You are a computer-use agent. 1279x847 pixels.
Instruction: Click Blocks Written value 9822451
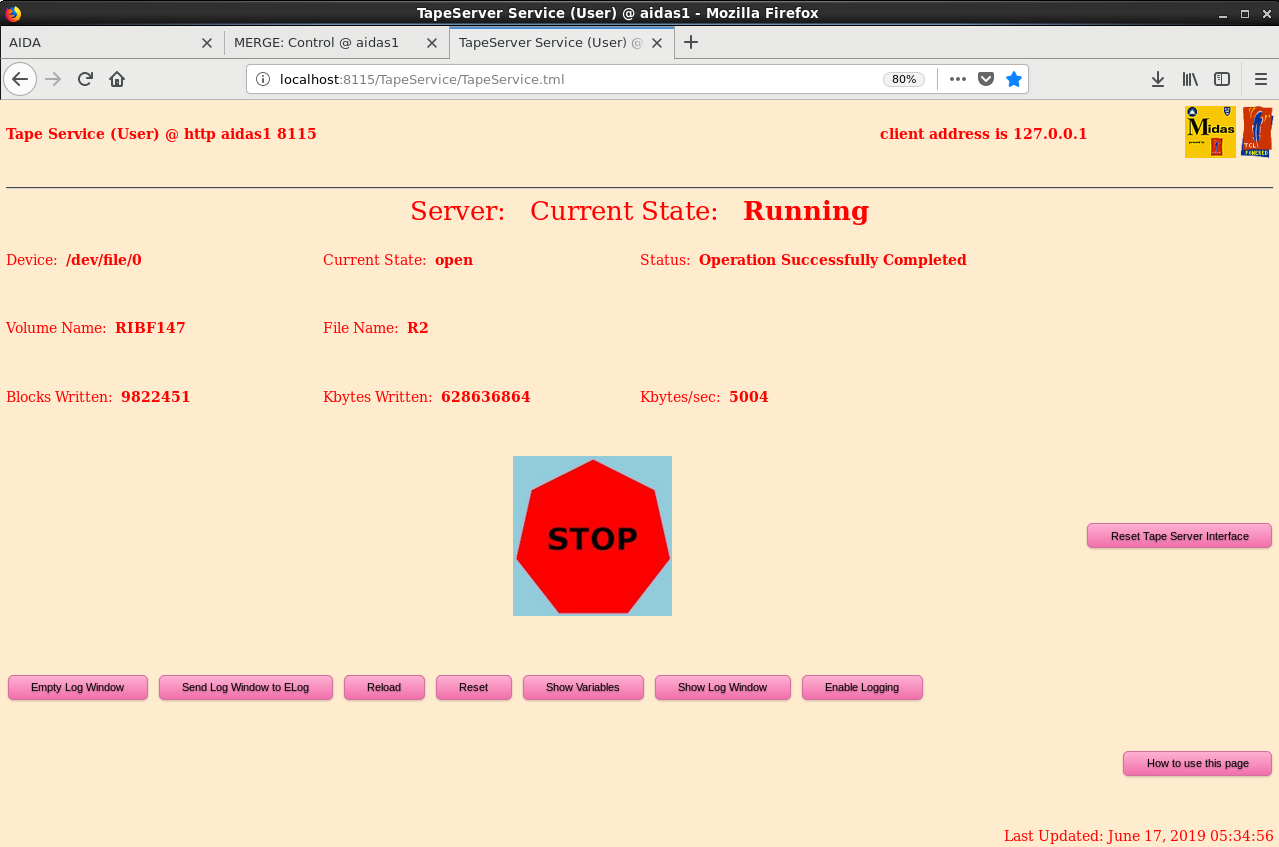156,397
